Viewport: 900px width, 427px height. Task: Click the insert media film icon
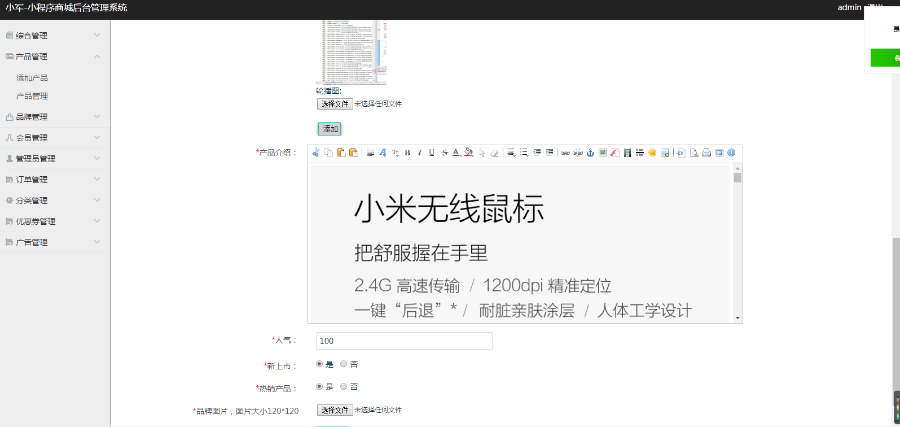point(627,153)
